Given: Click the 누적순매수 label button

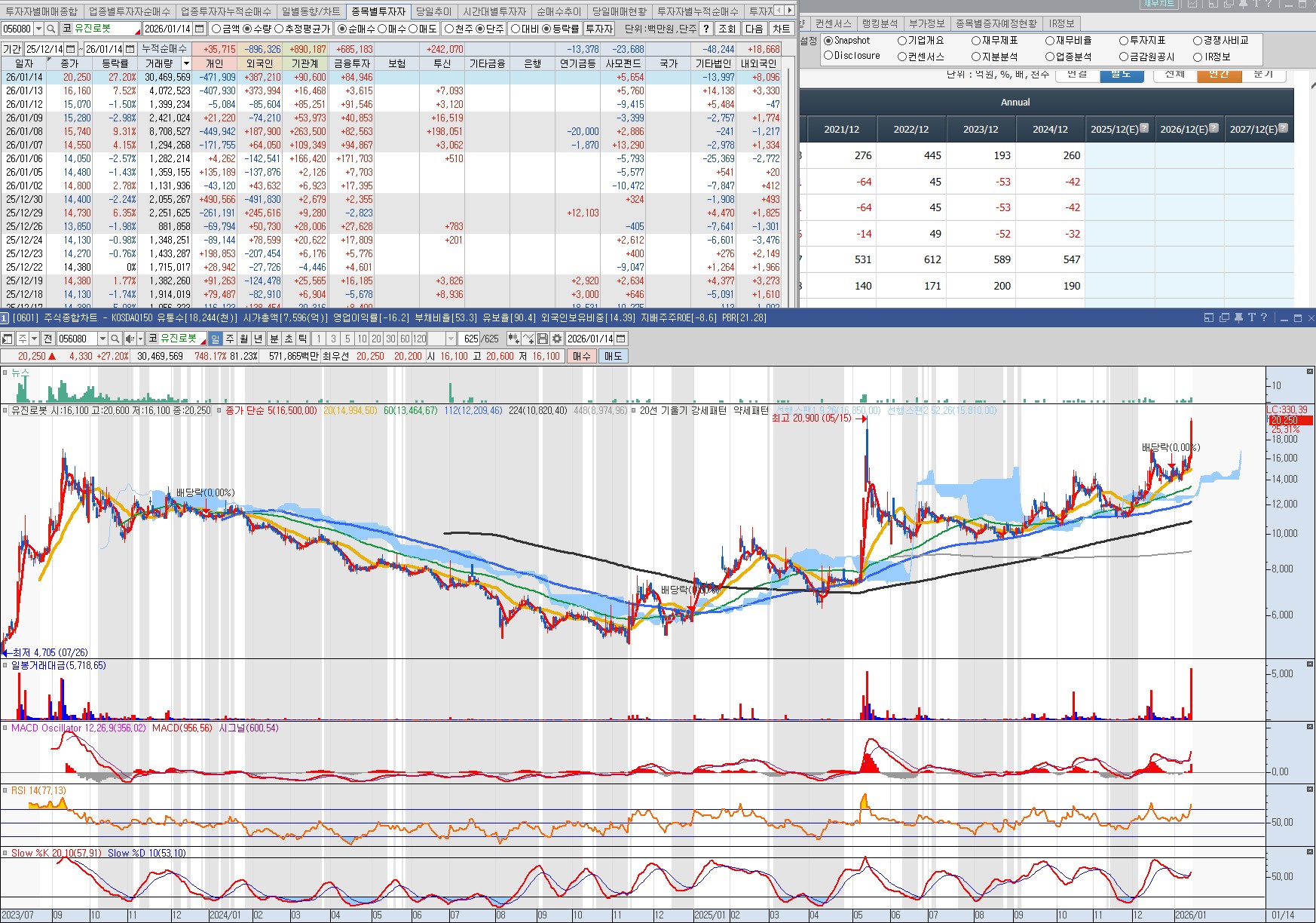Looking at the screenshot, I should point(164,49).
